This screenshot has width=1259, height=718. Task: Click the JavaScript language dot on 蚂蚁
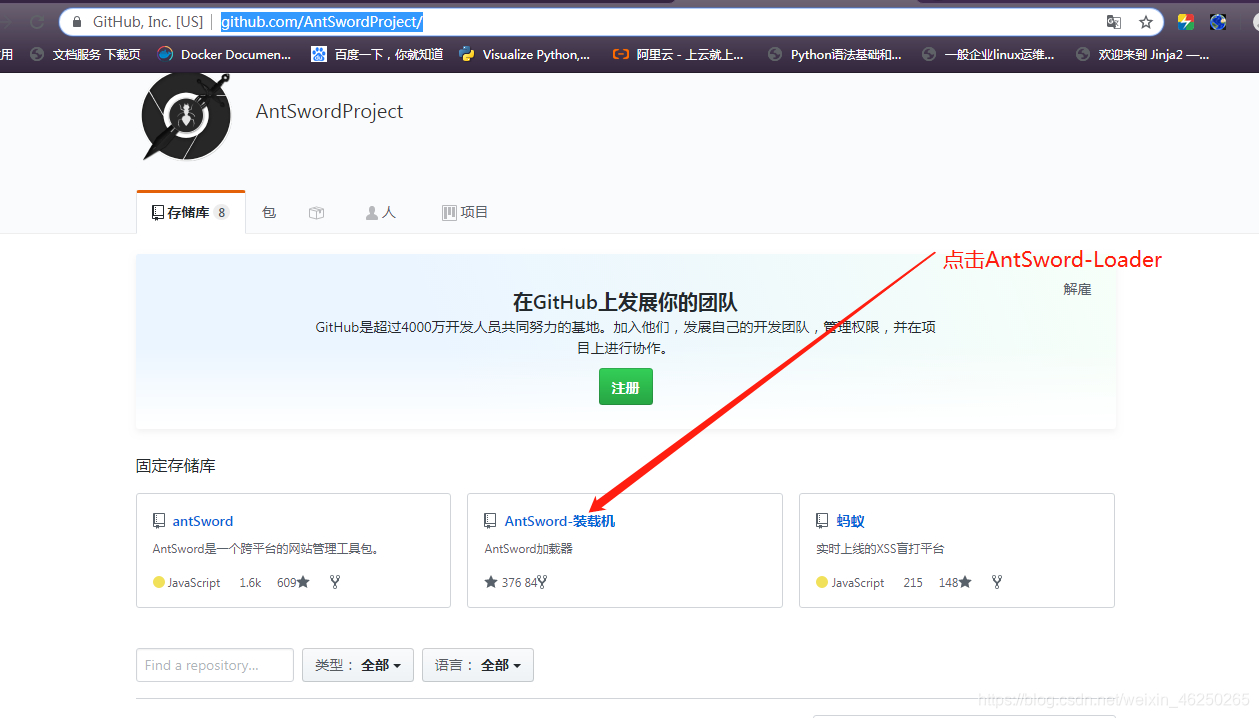pyautogui.click(x=822, y=582)
